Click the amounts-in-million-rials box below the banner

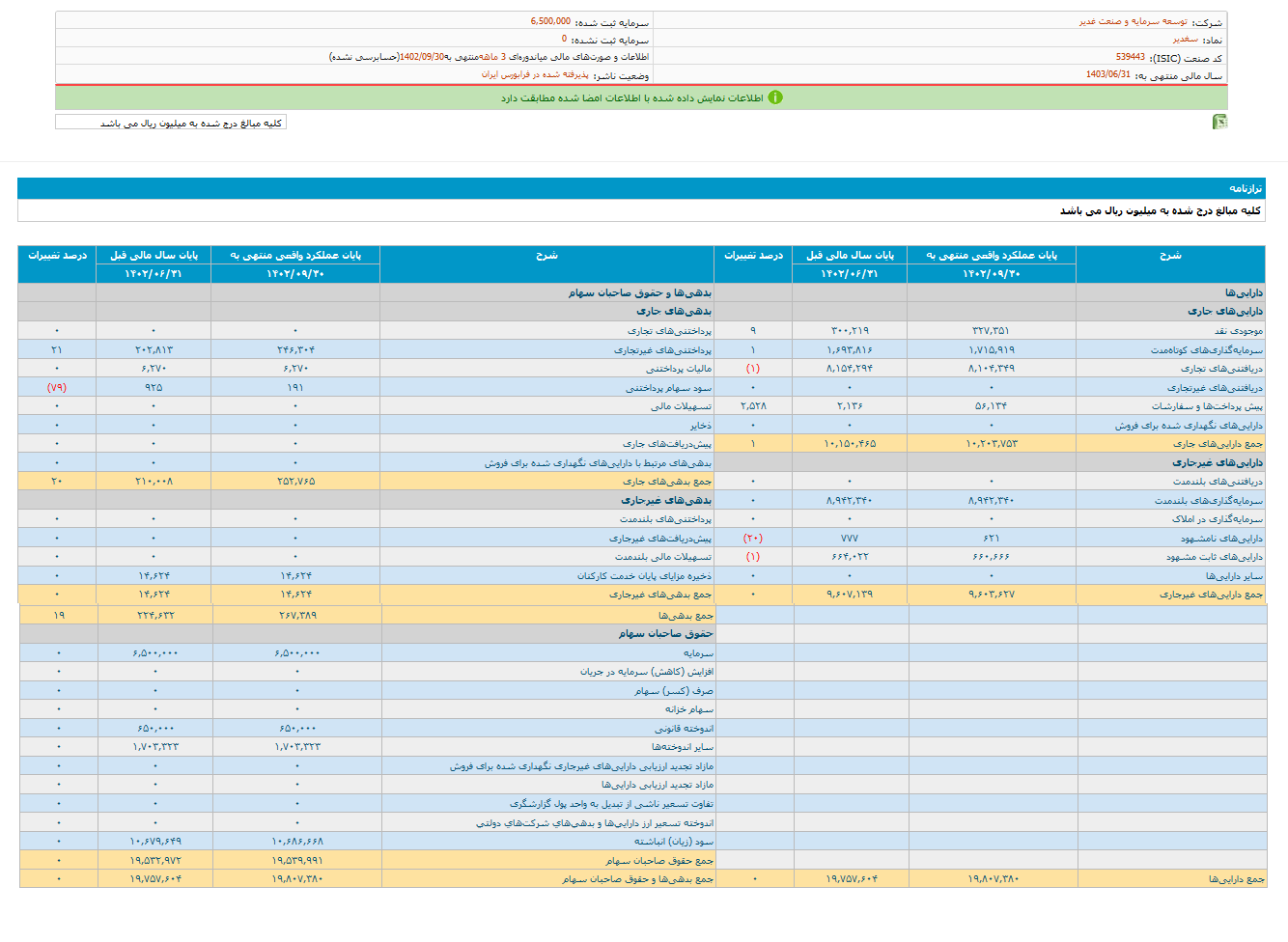pos(171,123)
